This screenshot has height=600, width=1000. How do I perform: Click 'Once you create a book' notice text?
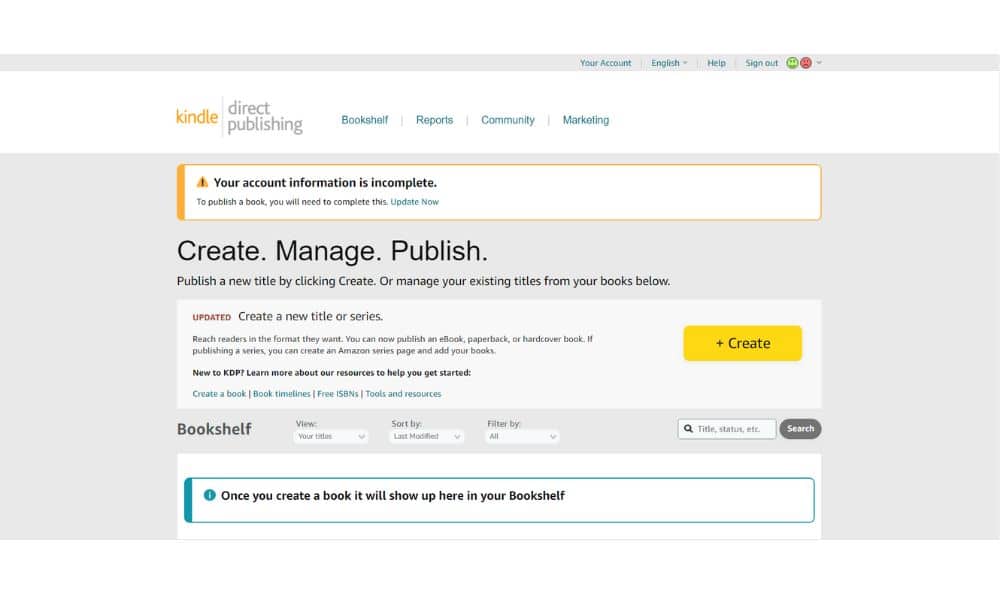[x=393, y=495]
